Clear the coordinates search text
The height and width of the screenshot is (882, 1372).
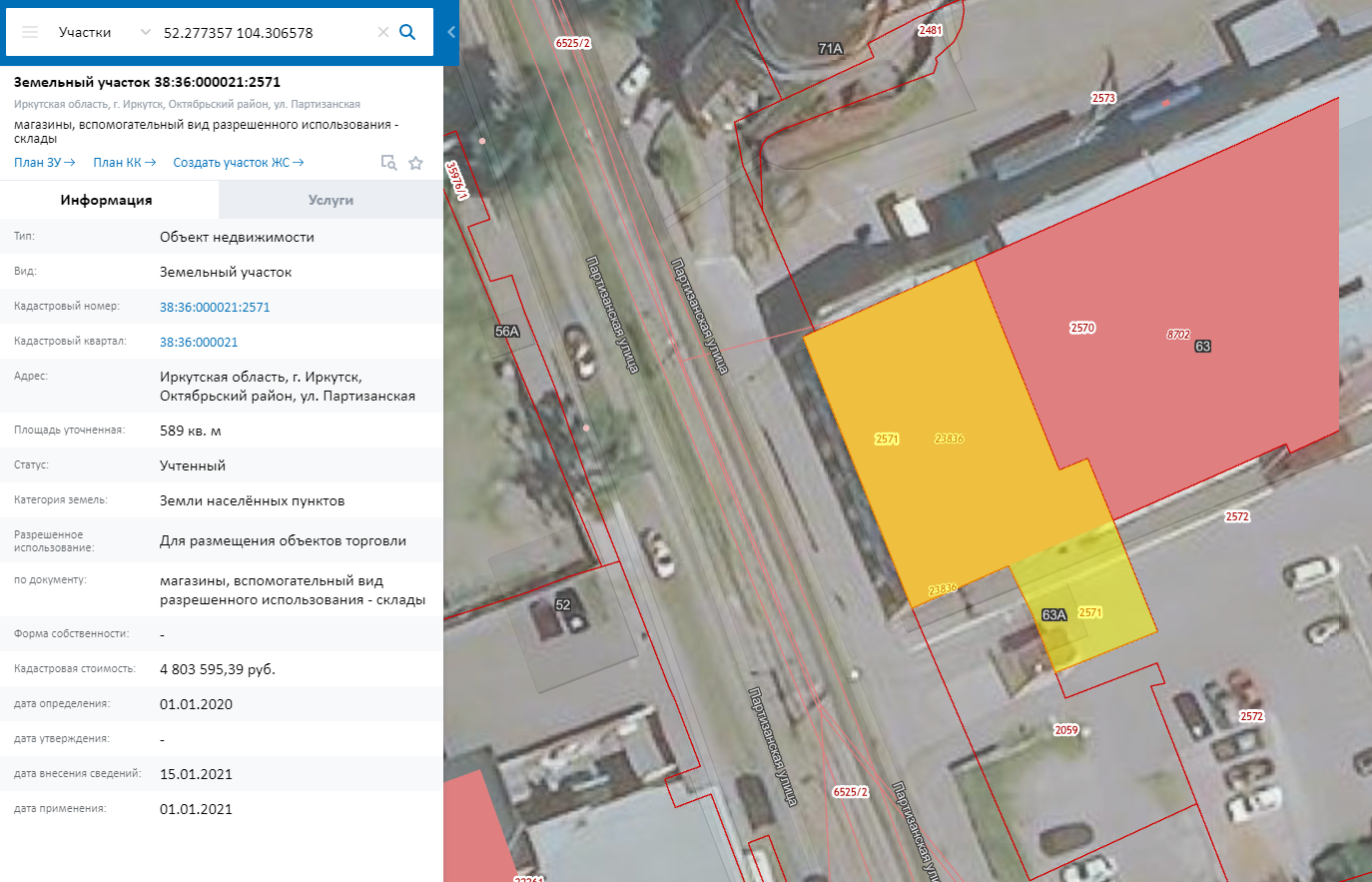pos(382,32)
